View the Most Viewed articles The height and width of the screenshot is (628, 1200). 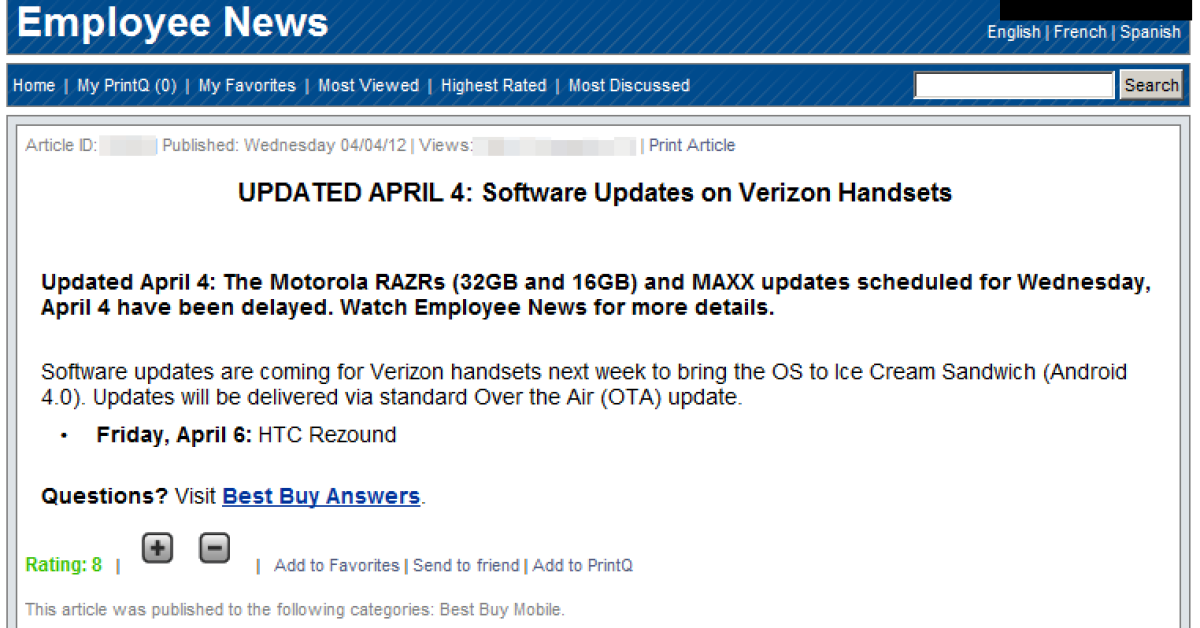tap(368, 86)
